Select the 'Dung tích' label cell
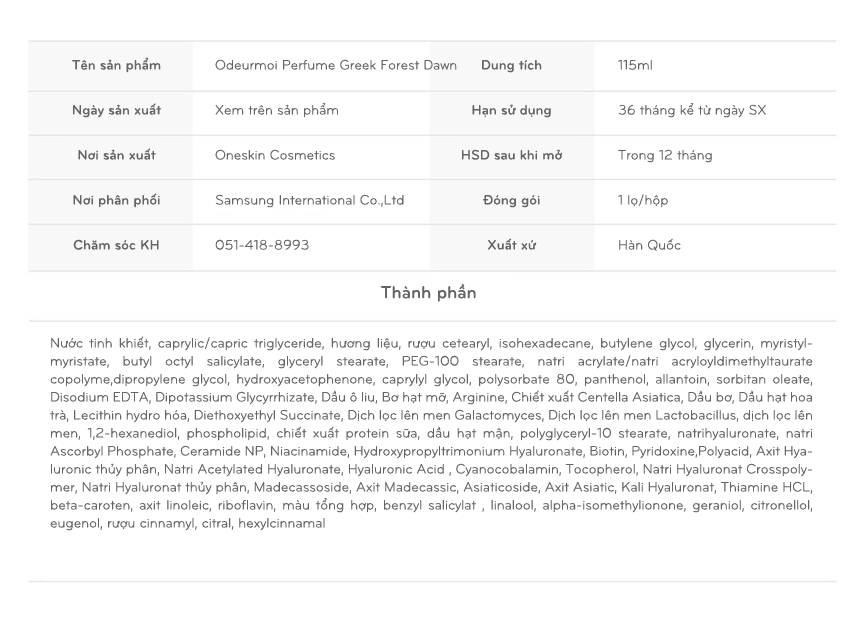Viewport: 860px width, 621px height. click(x=511, y=66)
